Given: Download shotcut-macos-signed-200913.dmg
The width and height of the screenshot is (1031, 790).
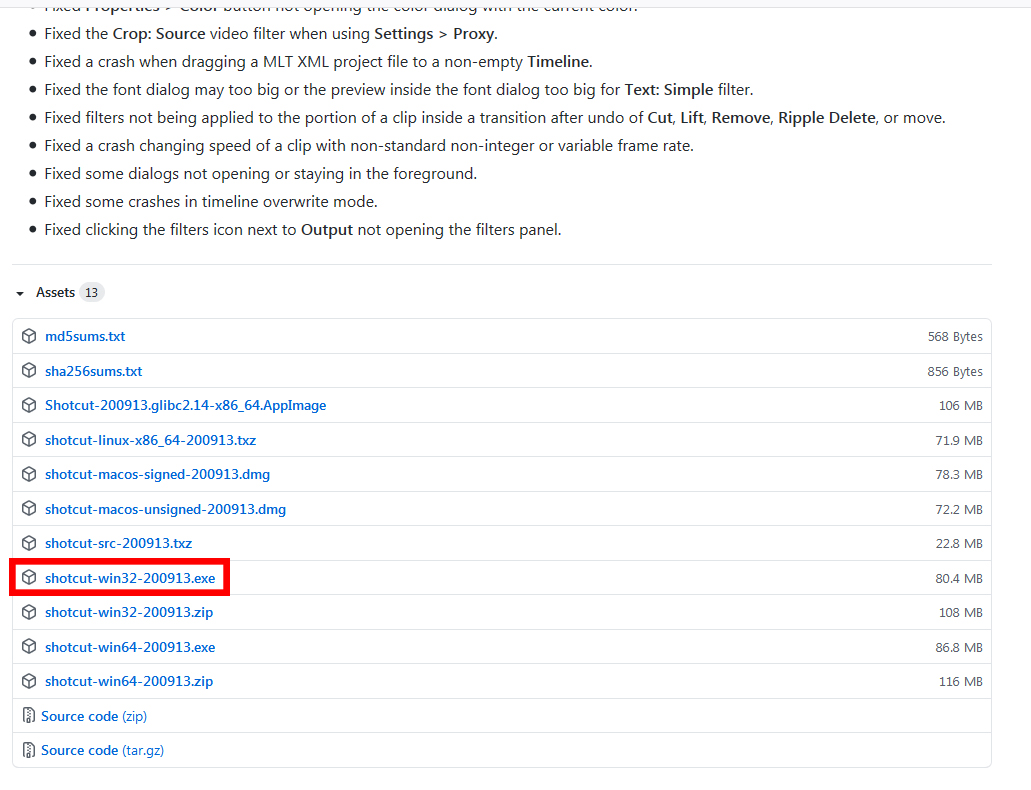Looking at the screenshot, I should (x=157, y=474).
